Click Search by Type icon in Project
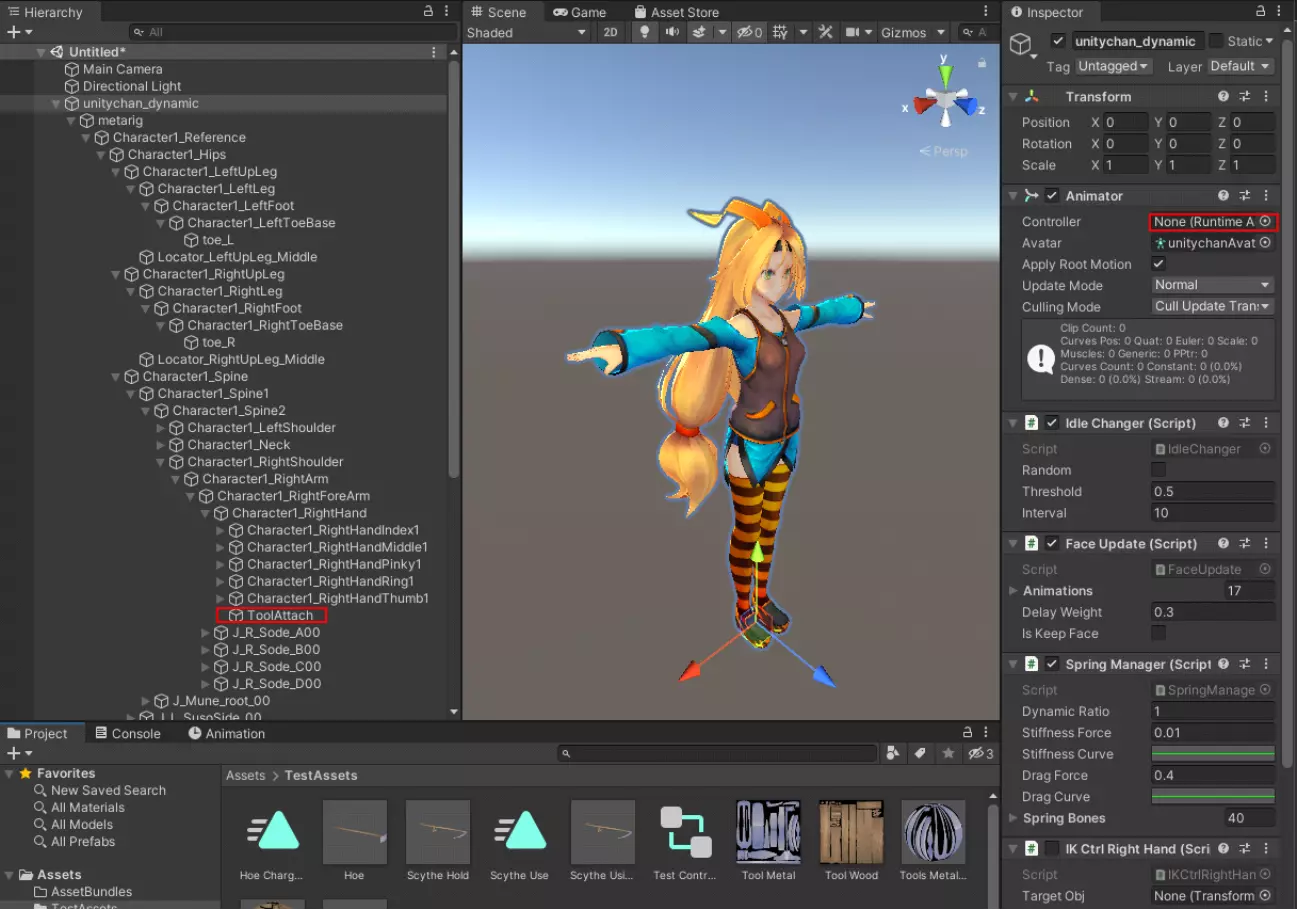Screen dimensions: 1298x910 pos(893,753)
